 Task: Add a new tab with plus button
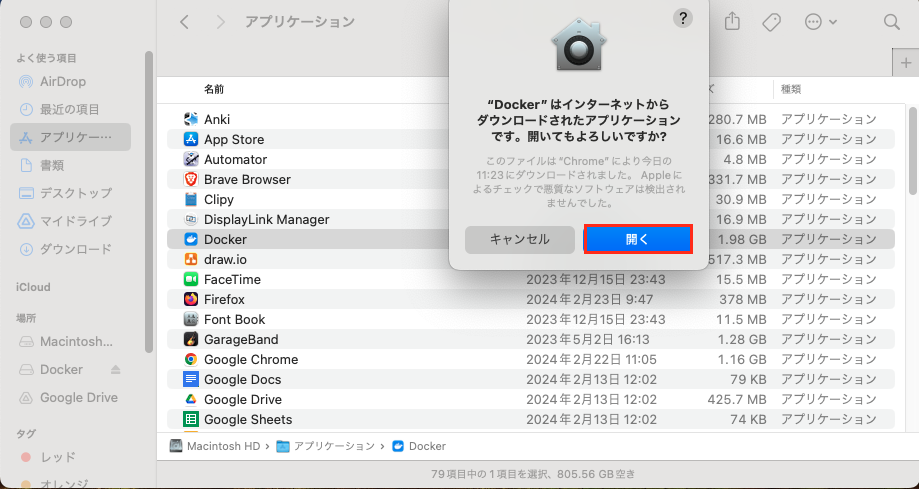click(x=906, y=63)
